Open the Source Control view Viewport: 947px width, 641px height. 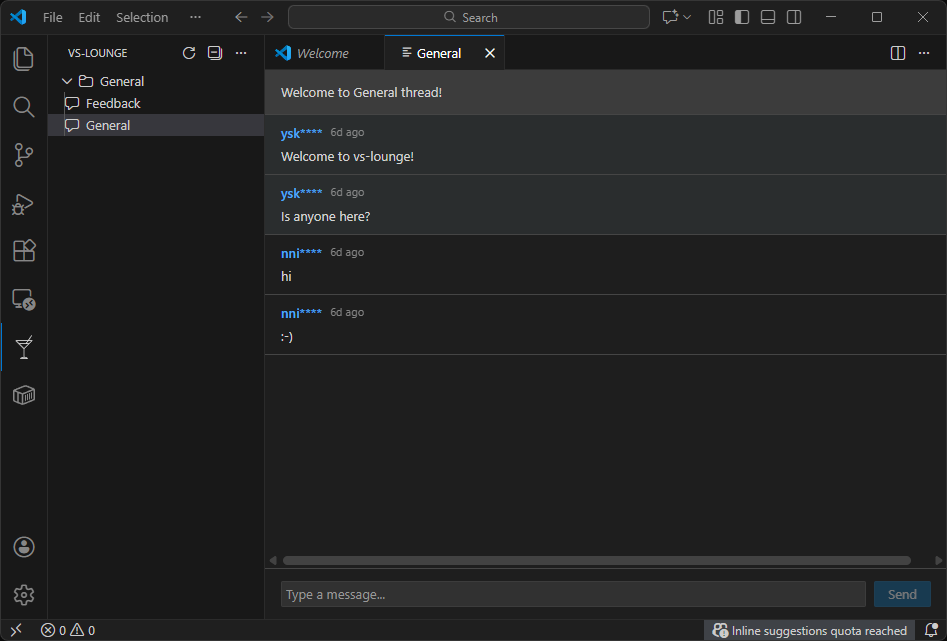pyautogui.click(x=23, y=155)
